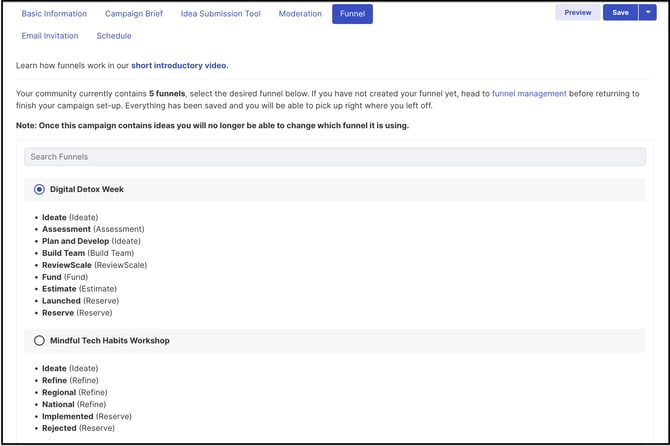Choose the Mindful Tech Habits Workshop radio button
This screenshot has width=670, height=446.
tap(40, 340)
